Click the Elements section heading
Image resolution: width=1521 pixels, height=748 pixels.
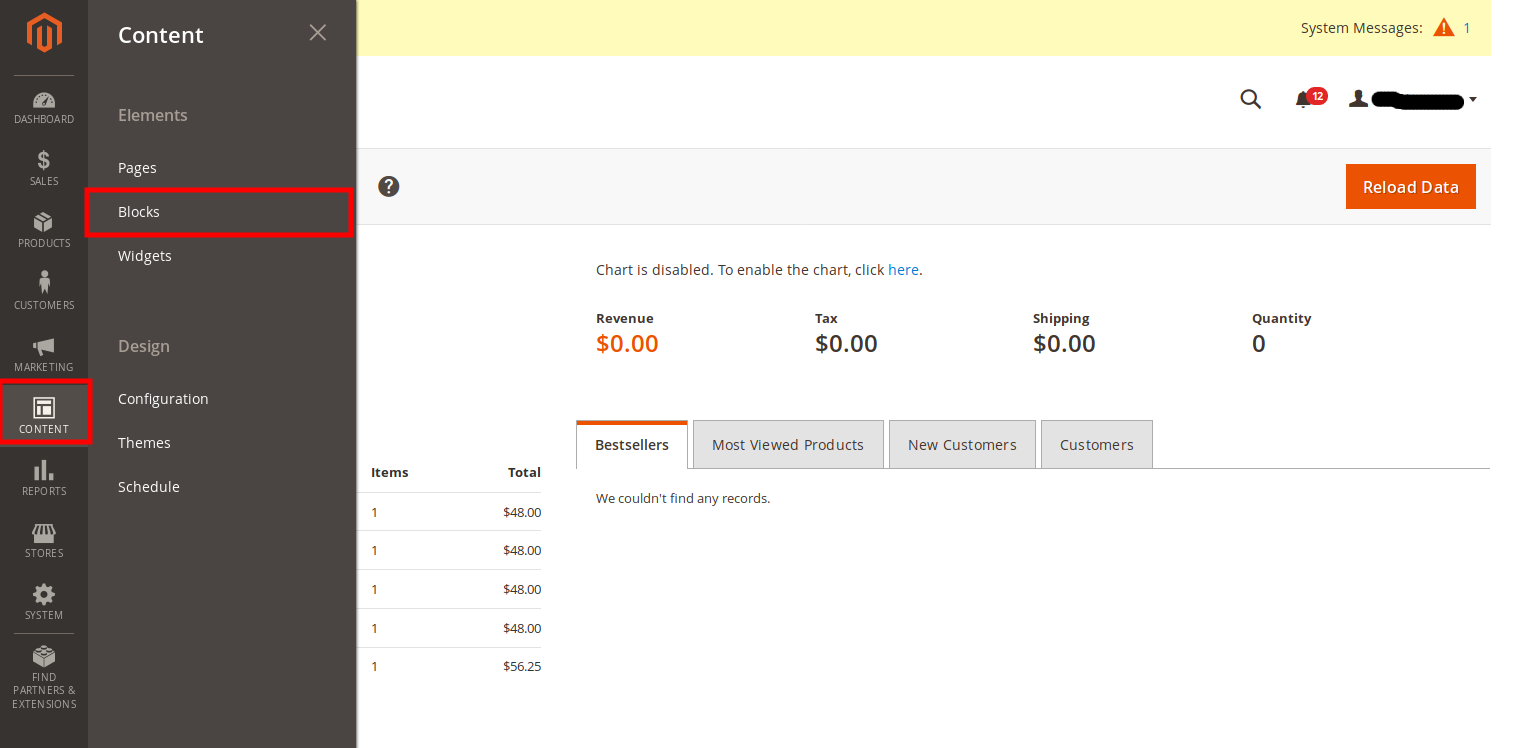pos(153,115)
